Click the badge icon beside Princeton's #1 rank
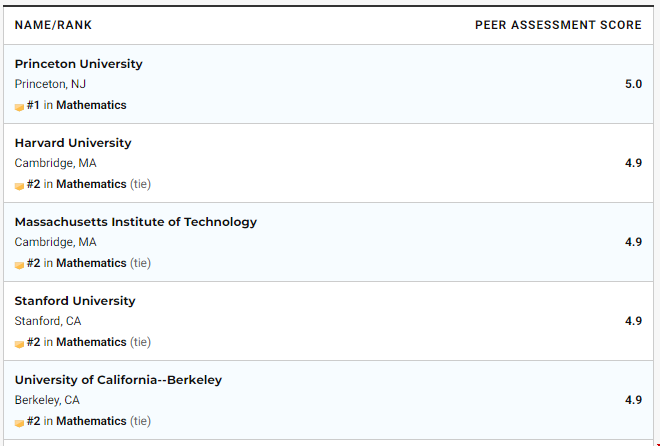Viewport: 660px width, 446px height. (19, 107)
